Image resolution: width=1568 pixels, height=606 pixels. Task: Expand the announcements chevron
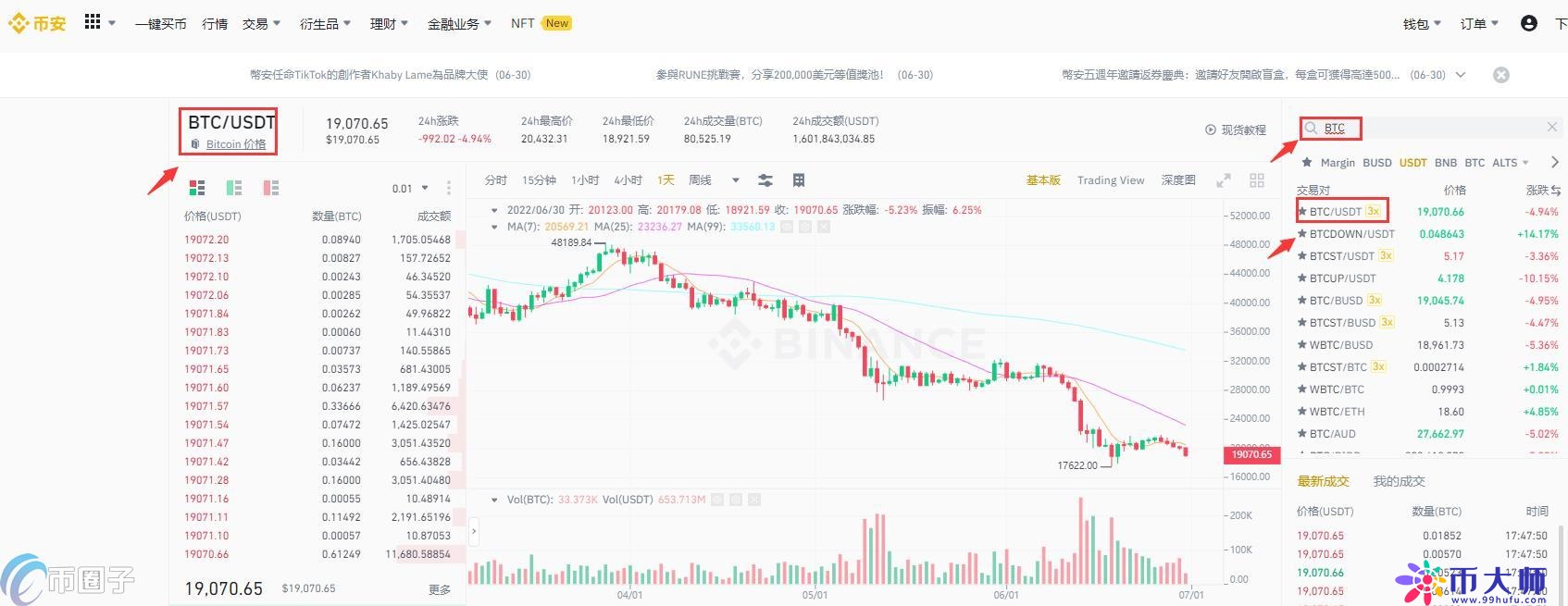[x=1461, y=75]
